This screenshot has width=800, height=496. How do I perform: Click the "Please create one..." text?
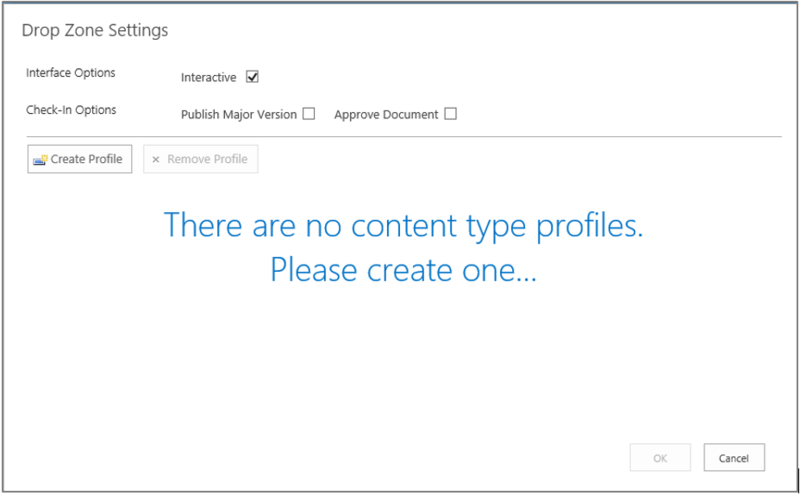403,270
